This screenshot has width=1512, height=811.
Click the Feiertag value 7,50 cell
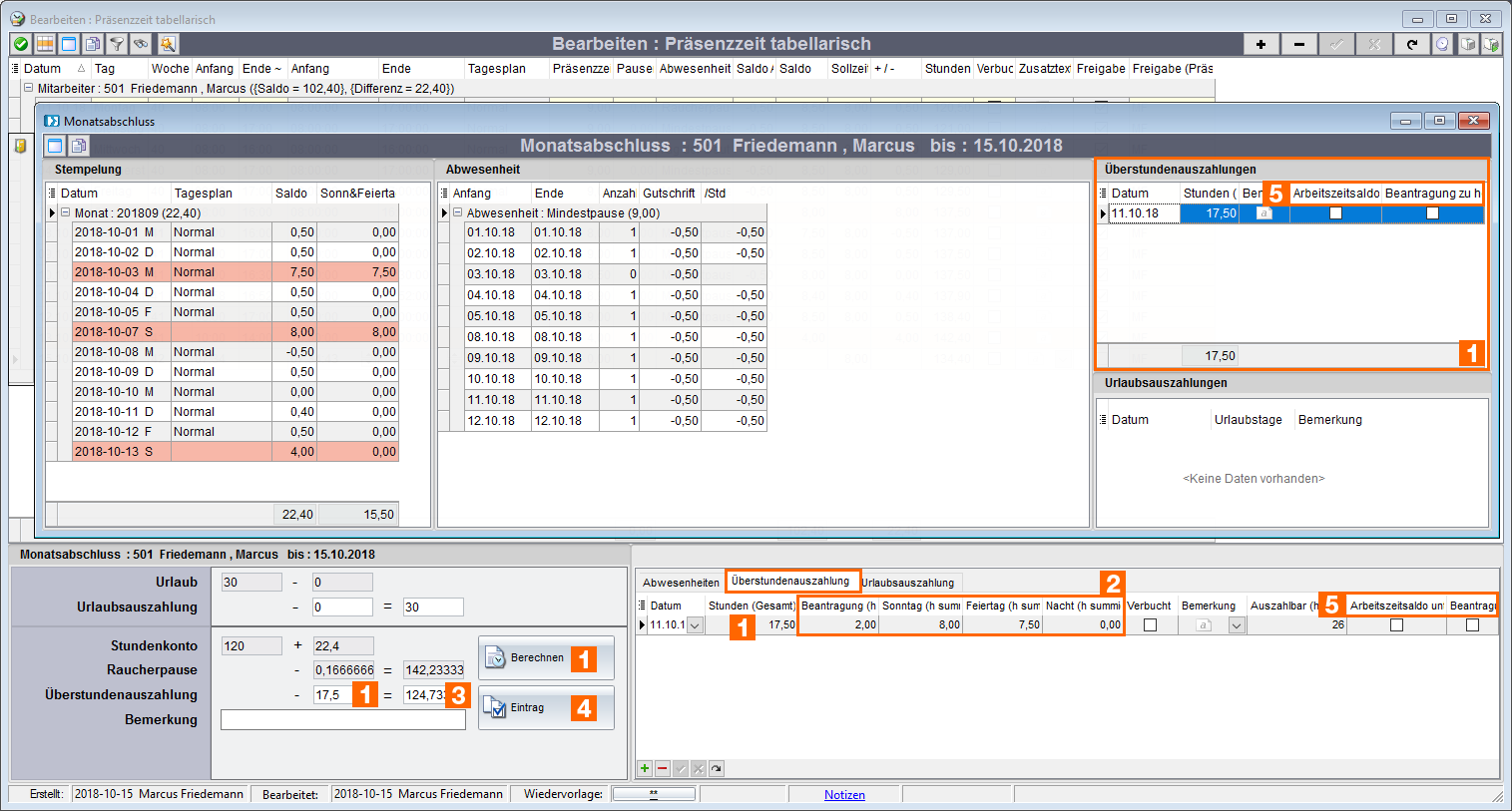click(x=1003, y=625)
